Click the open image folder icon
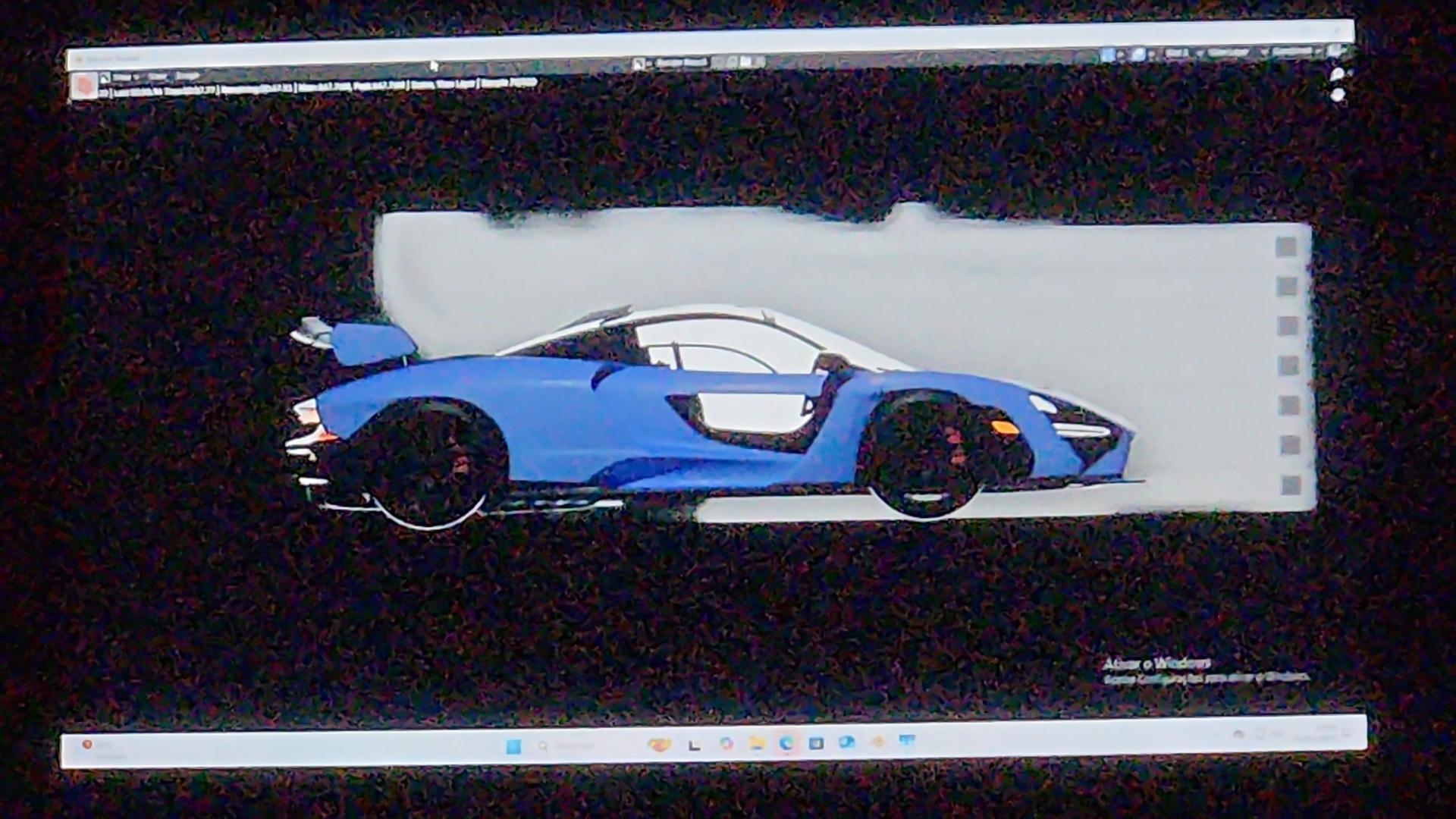Screen dimensions: 1456x819 tap(746, 62)
